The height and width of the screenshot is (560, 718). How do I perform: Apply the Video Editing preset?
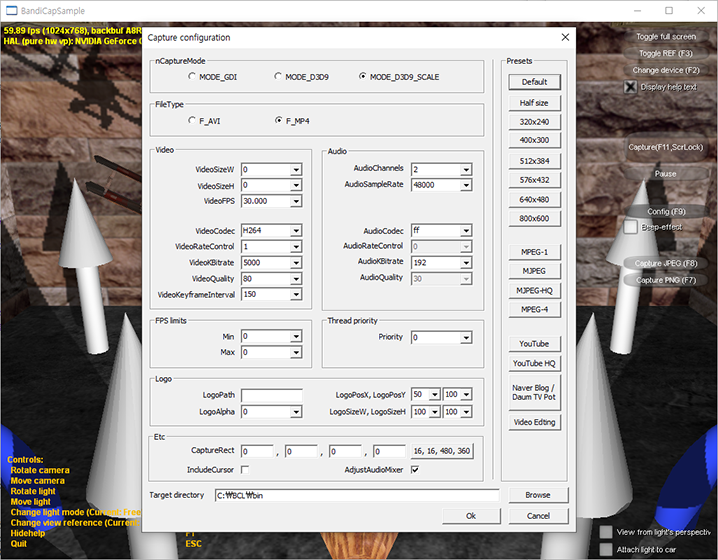click(534, 422)
